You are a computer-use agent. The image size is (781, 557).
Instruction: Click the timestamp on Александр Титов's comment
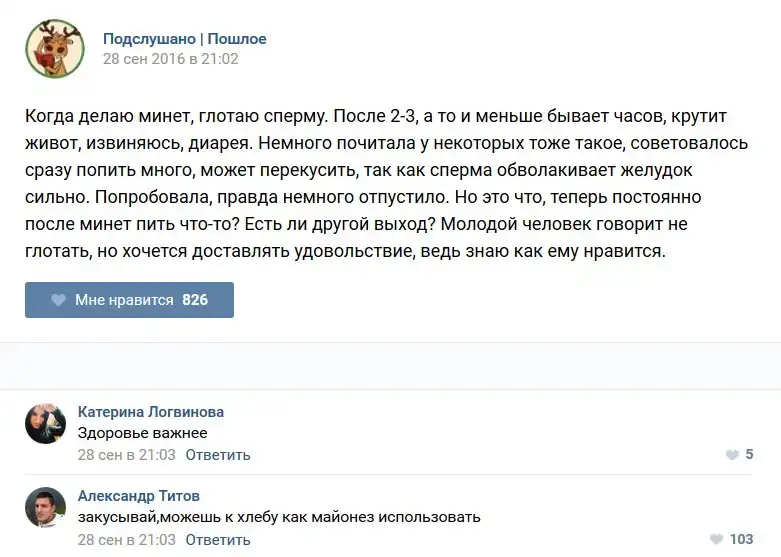[x=126, y=539]
